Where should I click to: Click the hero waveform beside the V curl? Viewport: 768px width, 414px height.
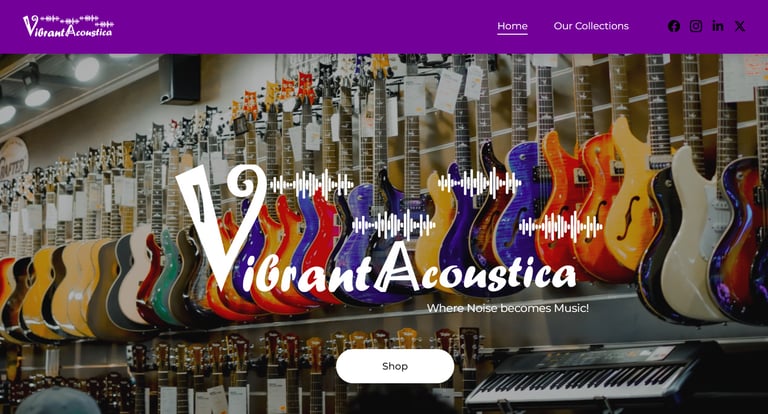312,185
